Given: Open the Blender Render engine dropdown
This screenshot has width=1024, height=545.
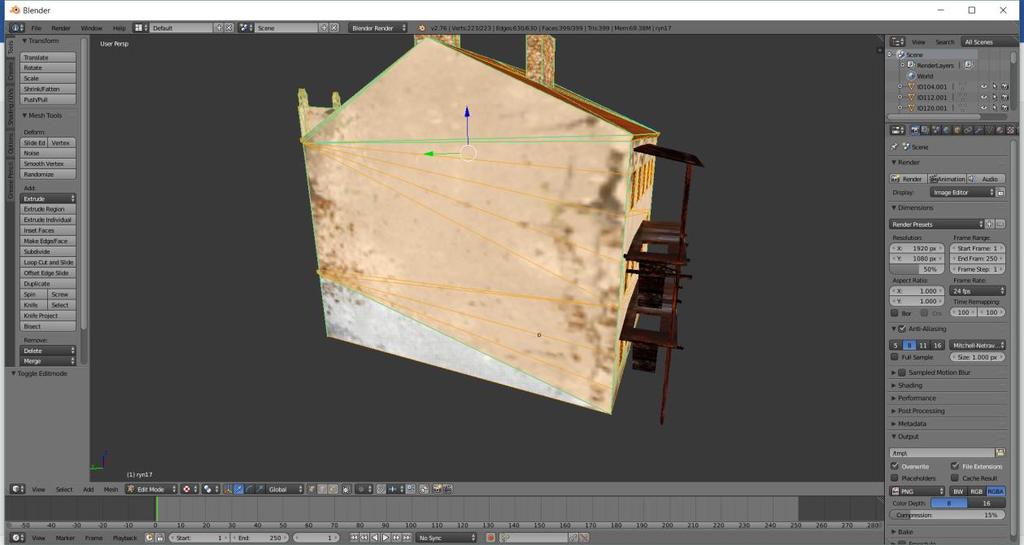Looking at the screenshot, I should [378, 28].
